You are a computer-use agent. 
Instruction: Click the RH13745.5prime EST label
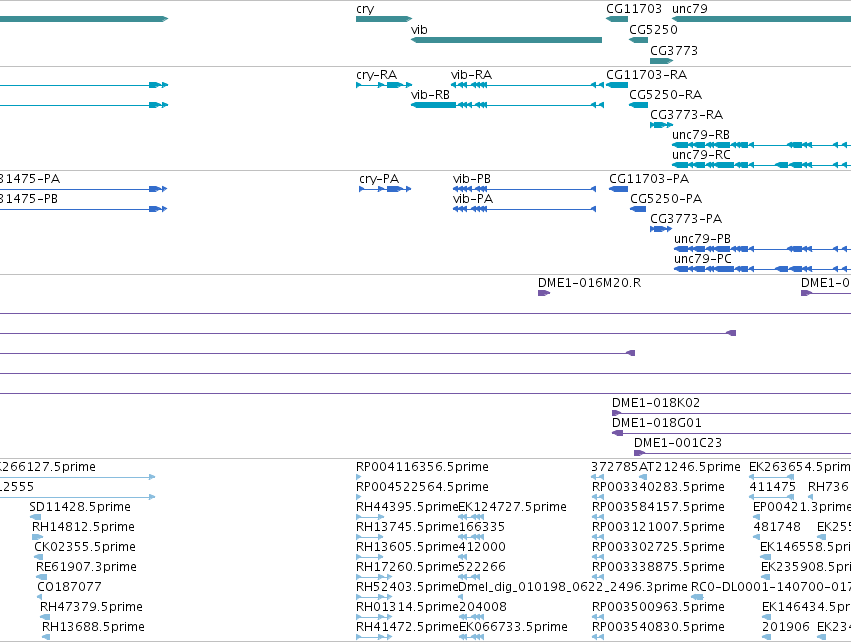[407, 527]
